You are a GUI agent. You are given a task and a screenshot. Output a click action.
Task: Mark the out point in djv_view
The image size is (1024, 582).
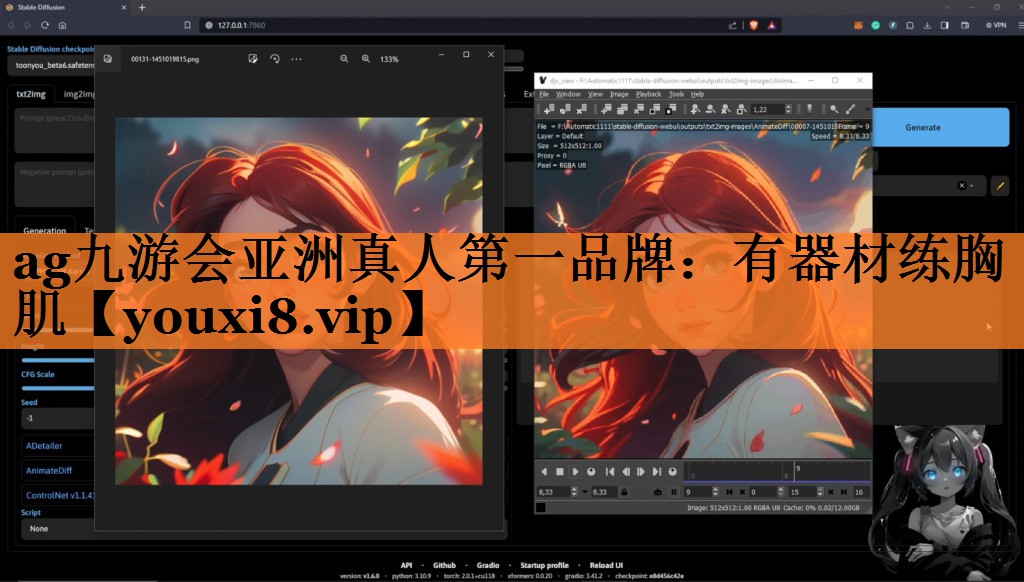(x=844, y=492)
